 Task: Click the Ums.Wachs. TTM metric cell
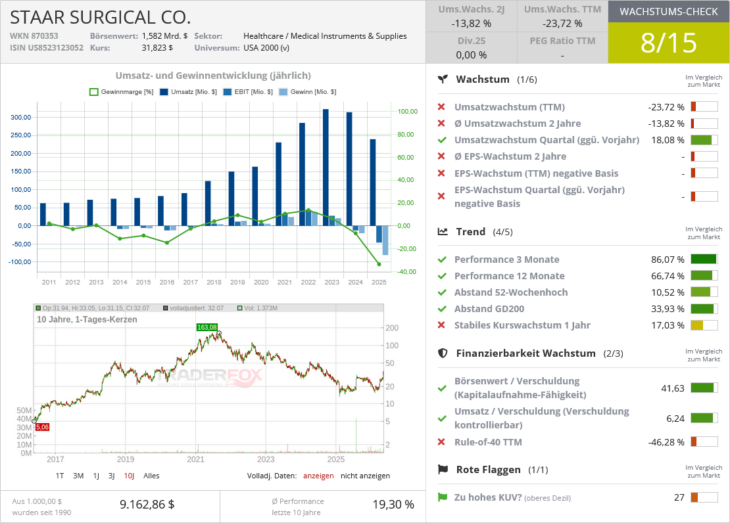click(x=562, y=16)
